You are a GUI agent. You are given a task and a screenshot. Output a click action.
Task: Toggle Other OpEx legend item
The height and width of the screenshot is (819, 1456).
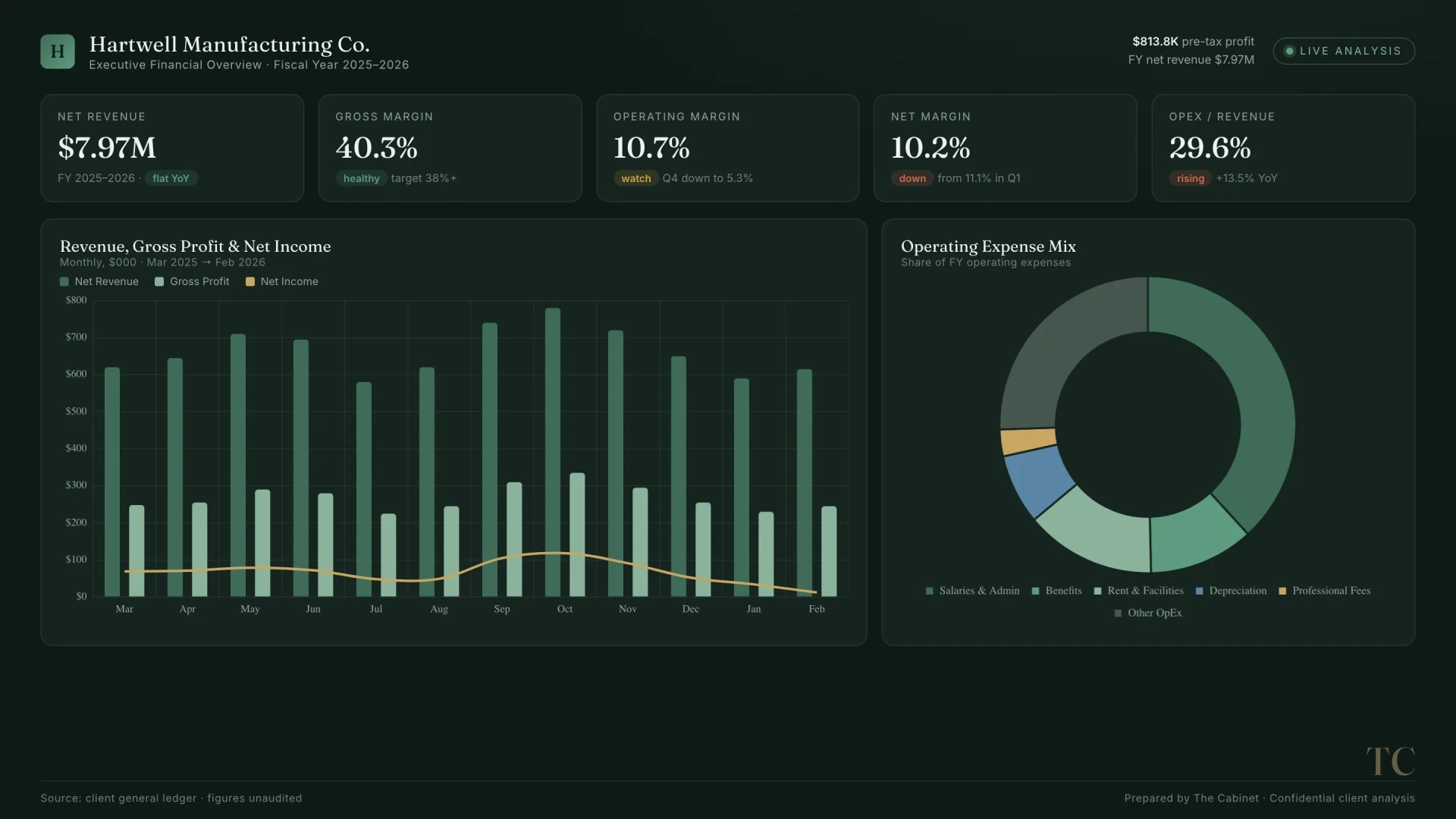point(1148,613)
